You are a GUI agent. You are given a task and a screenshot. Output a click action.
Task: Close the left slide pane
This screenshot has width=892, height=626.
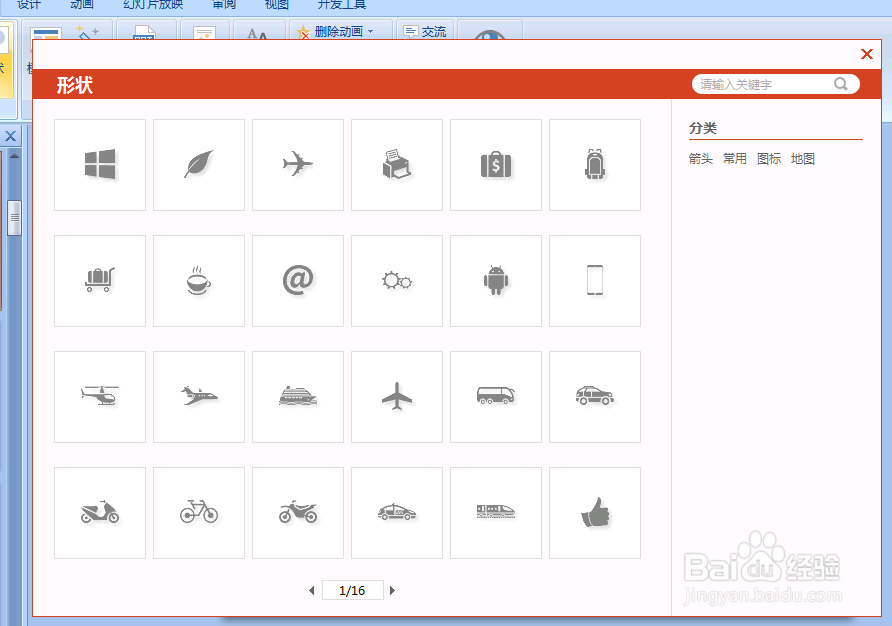[10, 136]
